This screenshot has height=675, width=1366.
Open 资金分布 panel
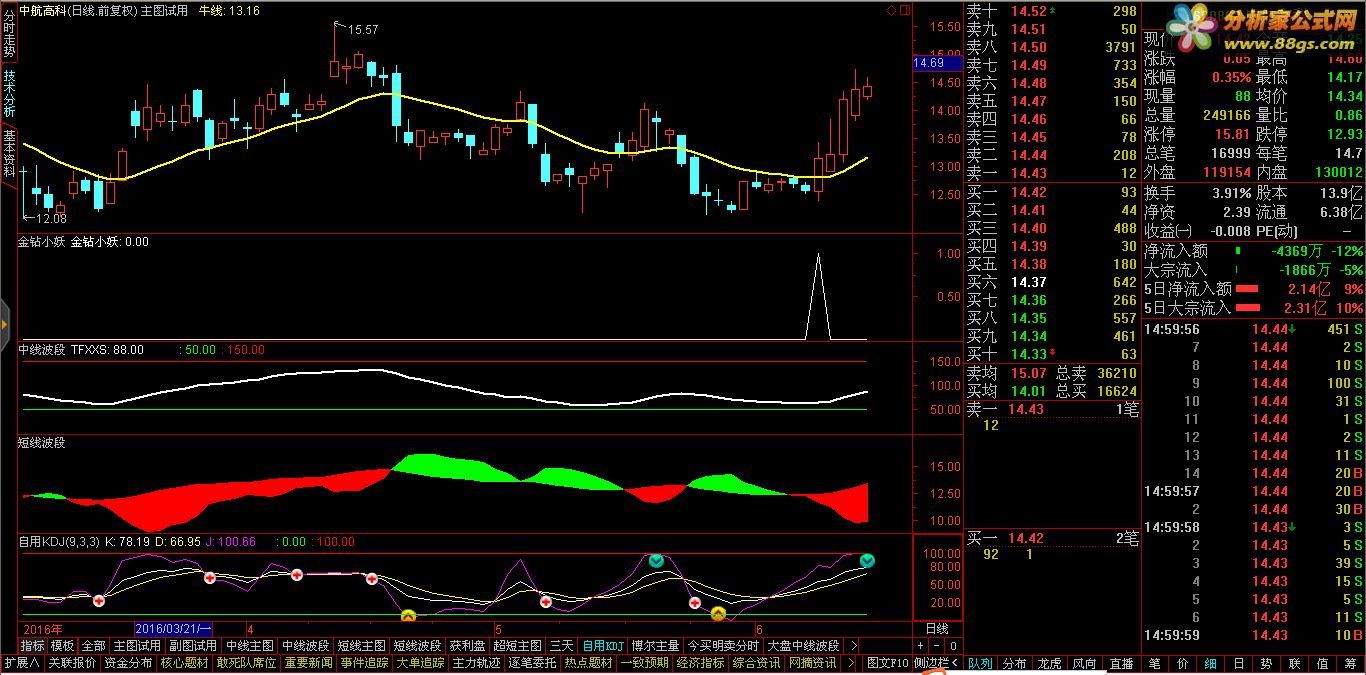[128, 663]
